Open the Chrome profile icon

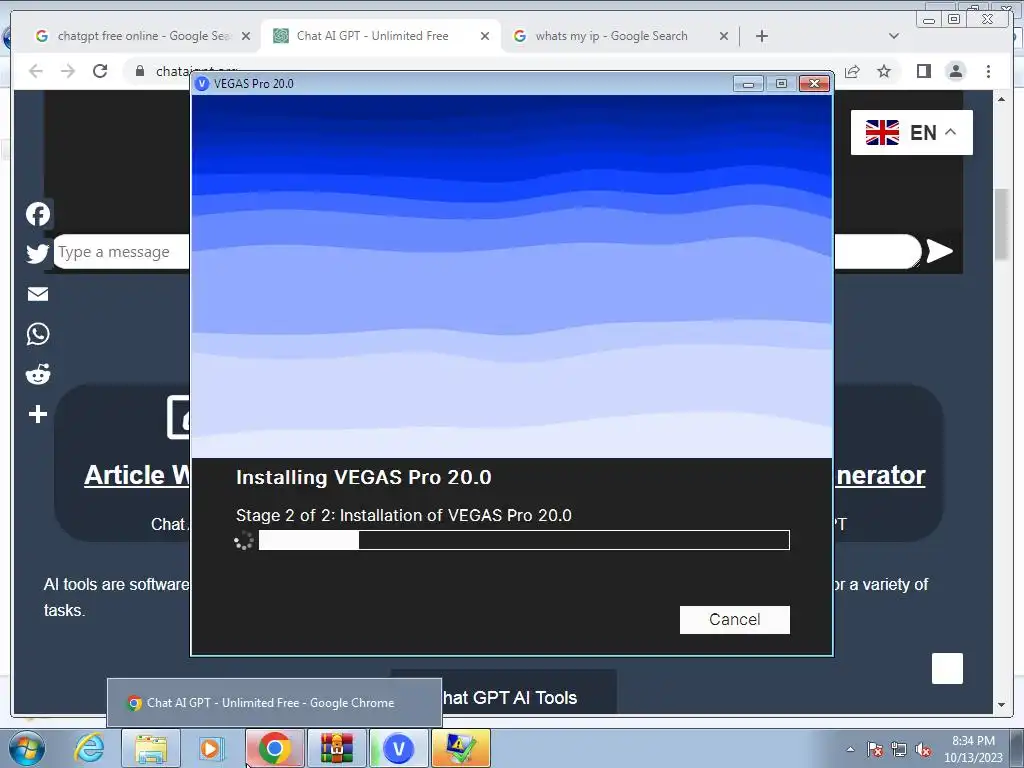pos(955,71)
